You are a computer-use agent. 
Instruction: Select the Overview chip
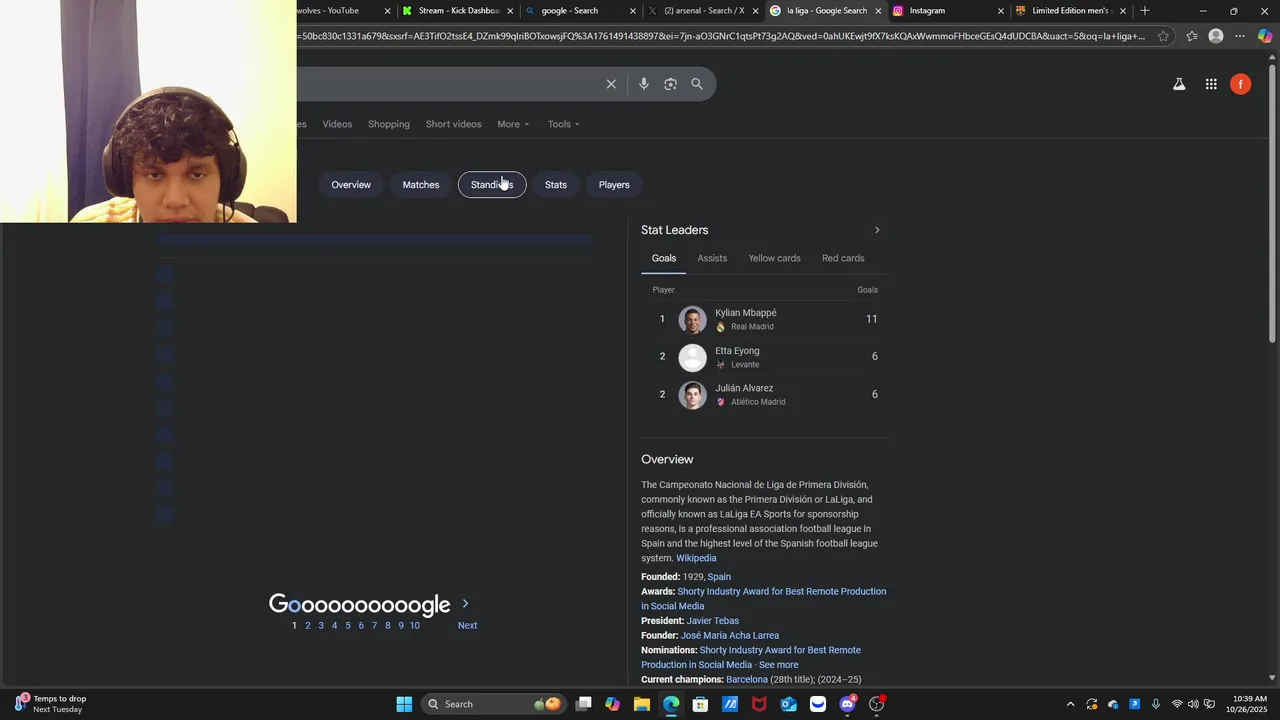click(351, 185)
